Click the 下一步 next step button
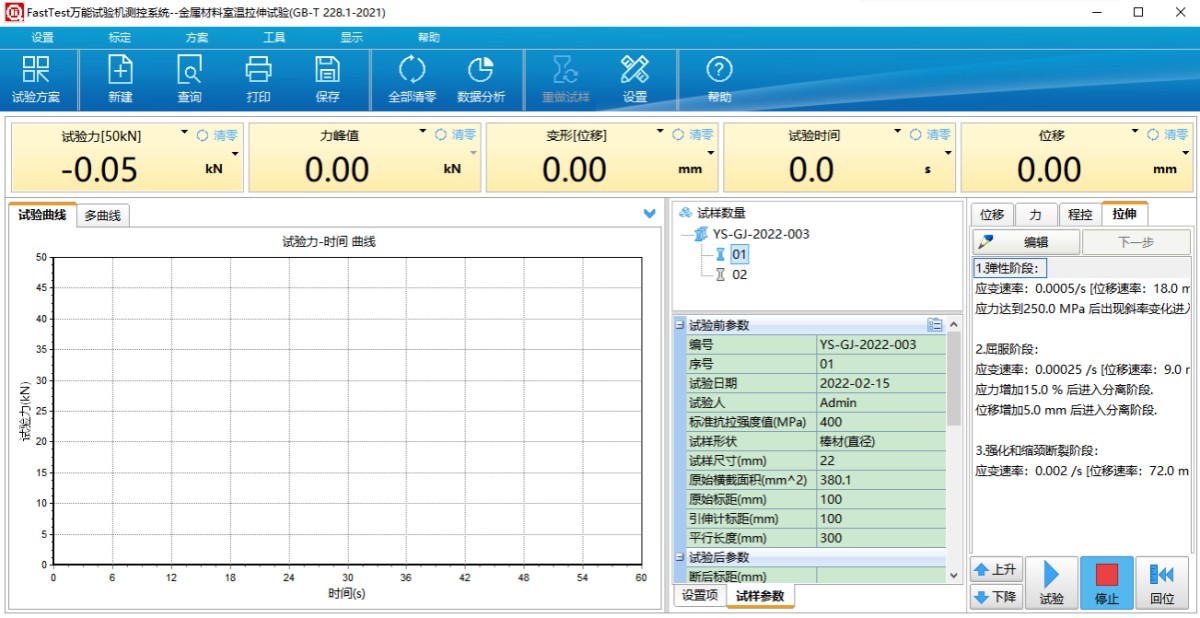This screenshot has width=1200, height=618. [1136, 242]
